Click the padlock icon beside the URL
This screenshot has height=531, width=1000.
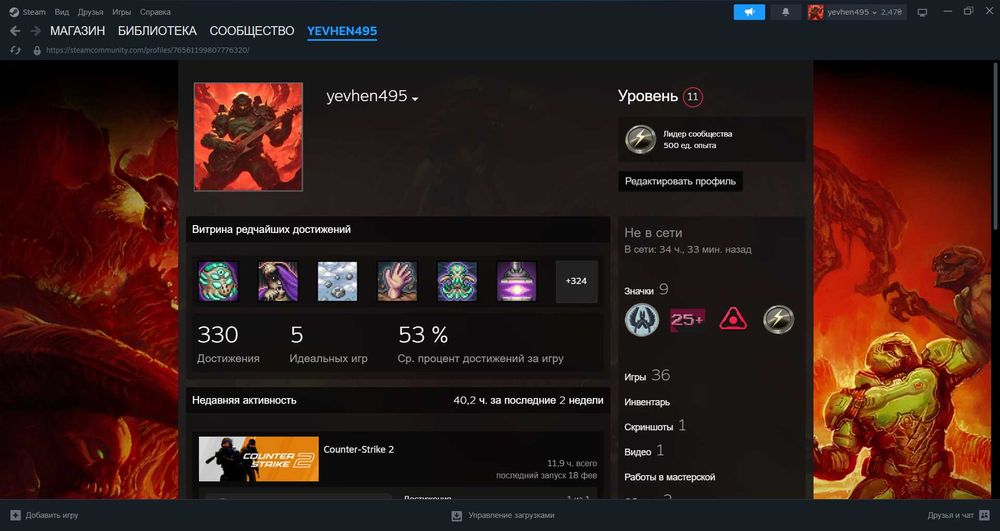tap(37, 50)
